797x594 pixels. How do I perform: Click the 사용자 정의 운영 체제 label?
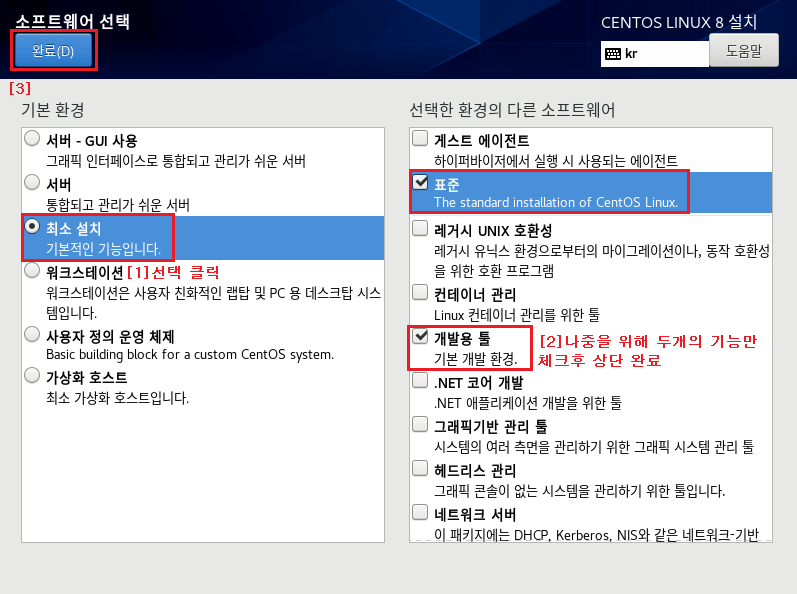(x=110, y=336)
